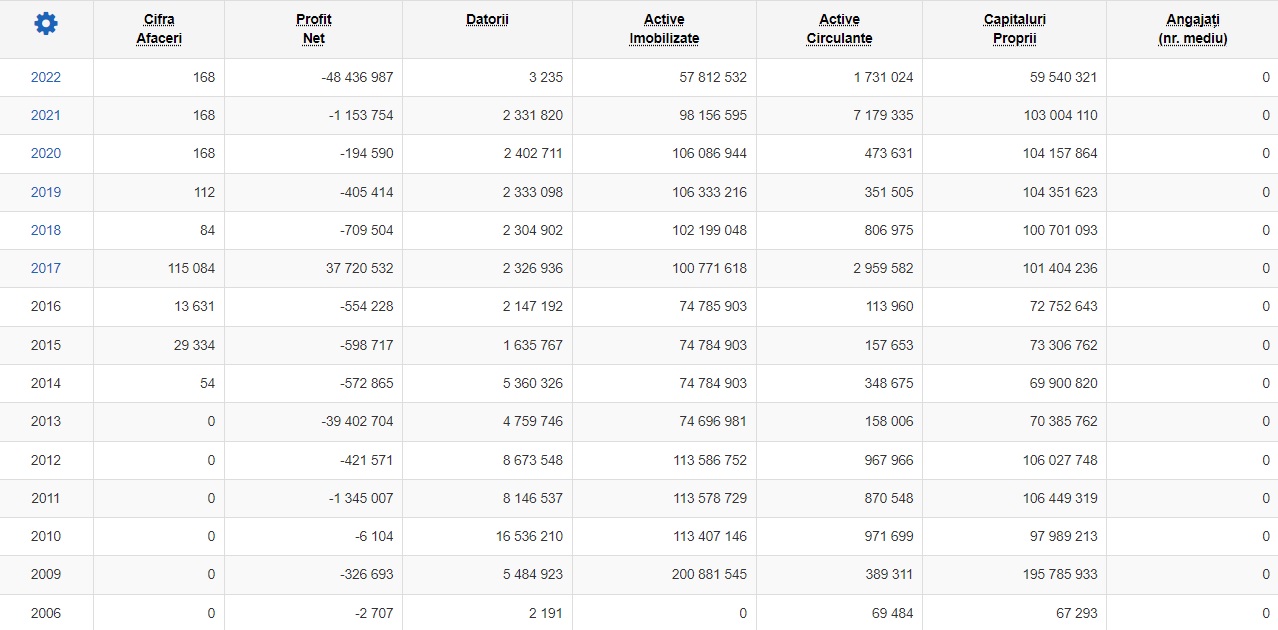Click cifra afaceri value 115 084

[x=192, y=268]
